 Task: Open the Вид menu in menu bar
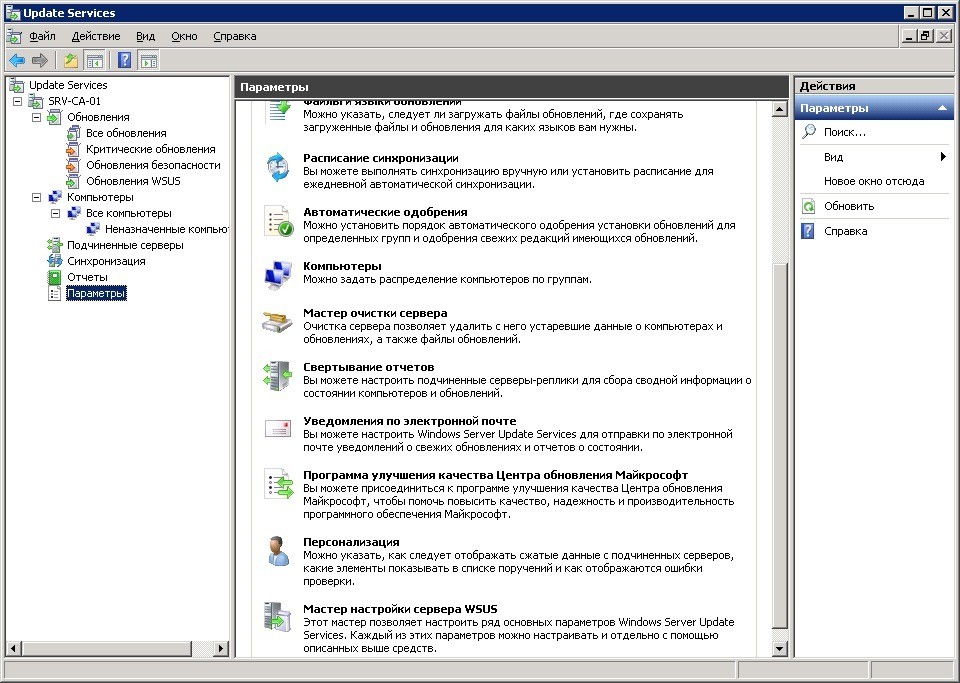pyautogui.click(x=145, y=36)
